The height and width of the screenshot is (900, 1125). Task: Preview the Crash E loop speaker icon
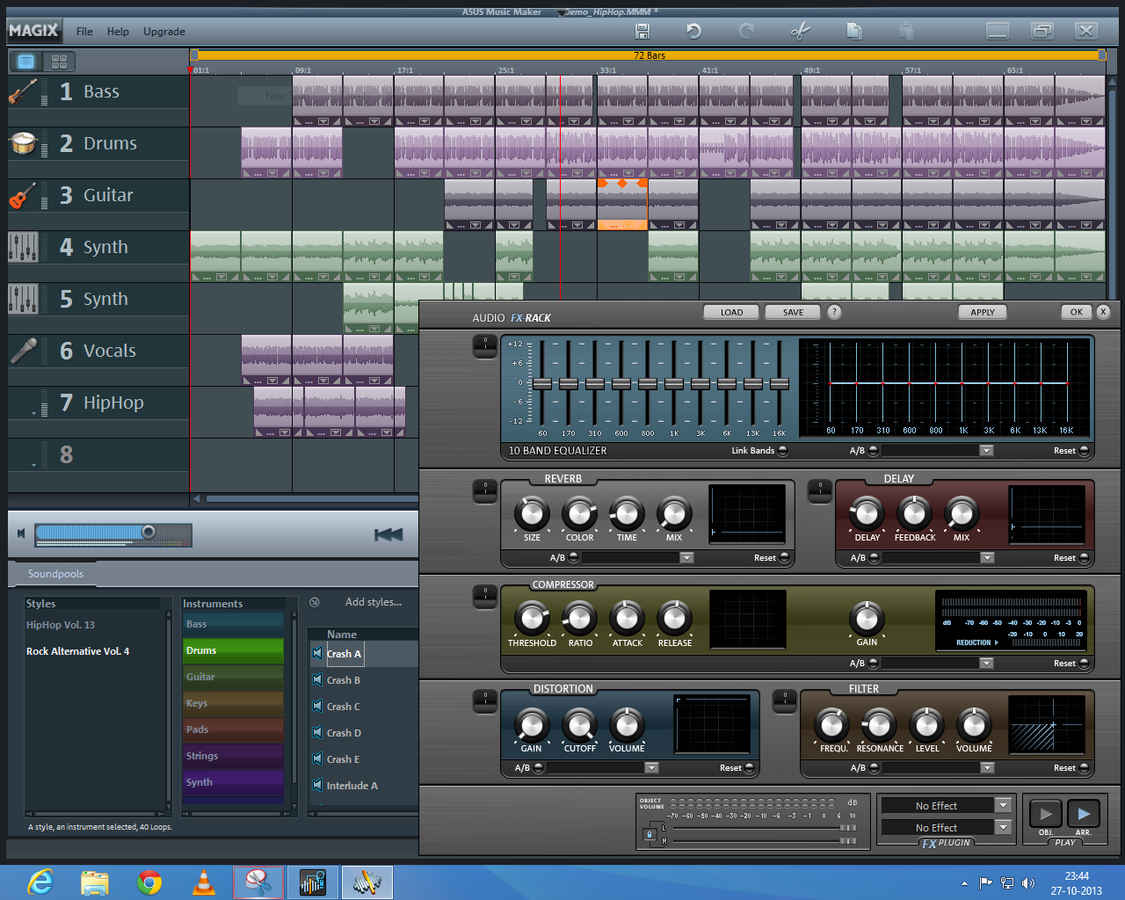(x=317, y=759)
